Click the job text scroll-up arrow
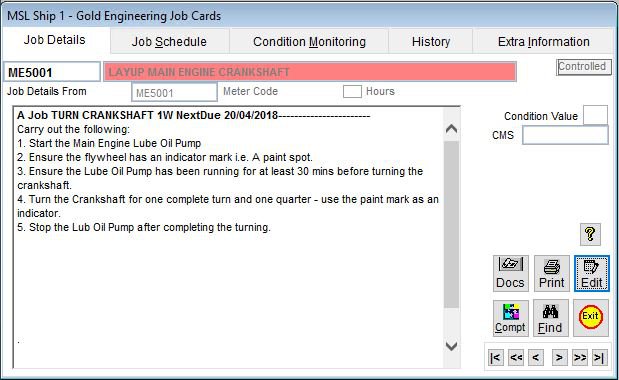The height and width of the screenshot is (380, 619). [x=451, y=129]
